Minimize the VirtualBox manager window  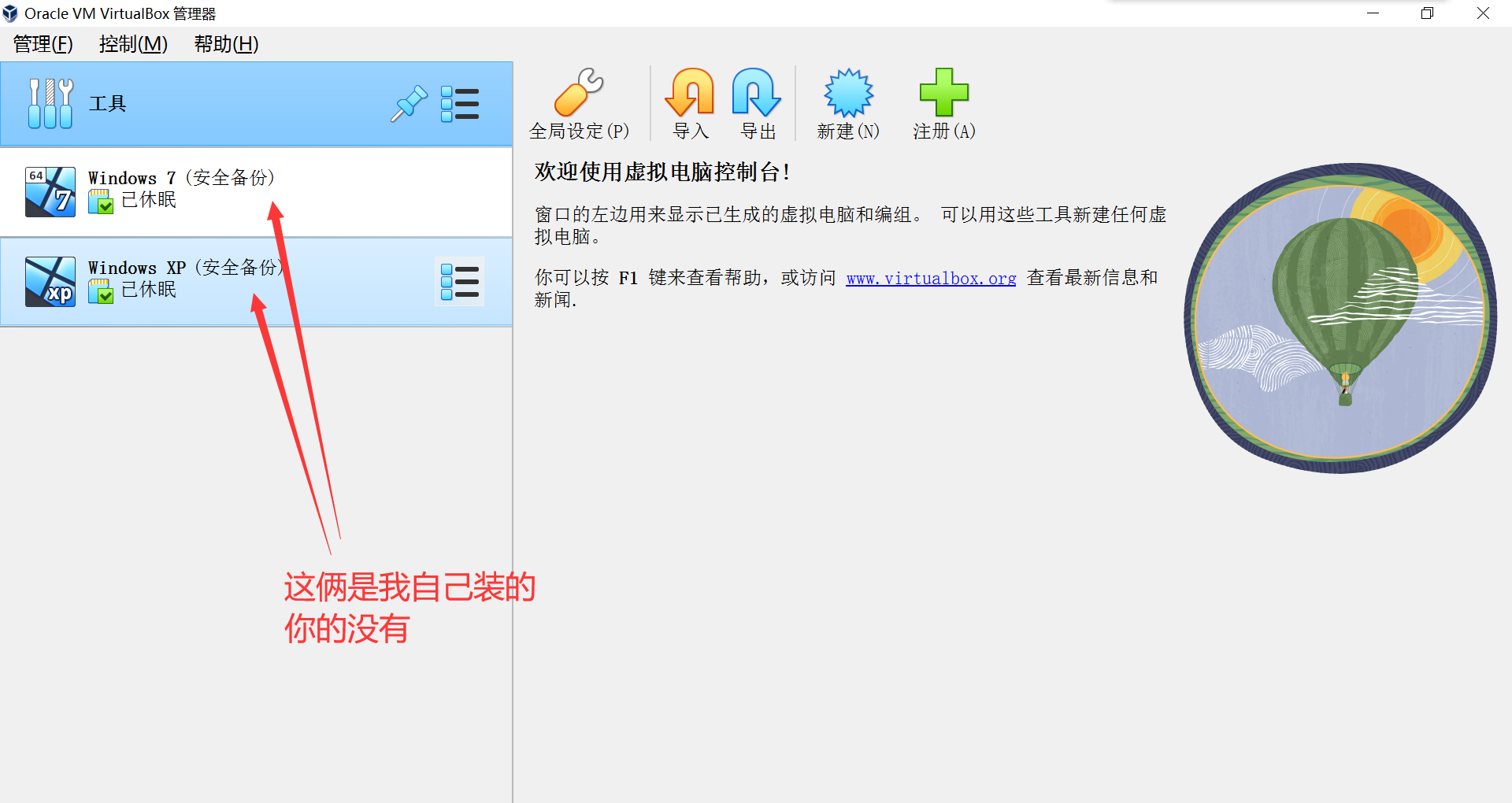tap(1373, 13)
